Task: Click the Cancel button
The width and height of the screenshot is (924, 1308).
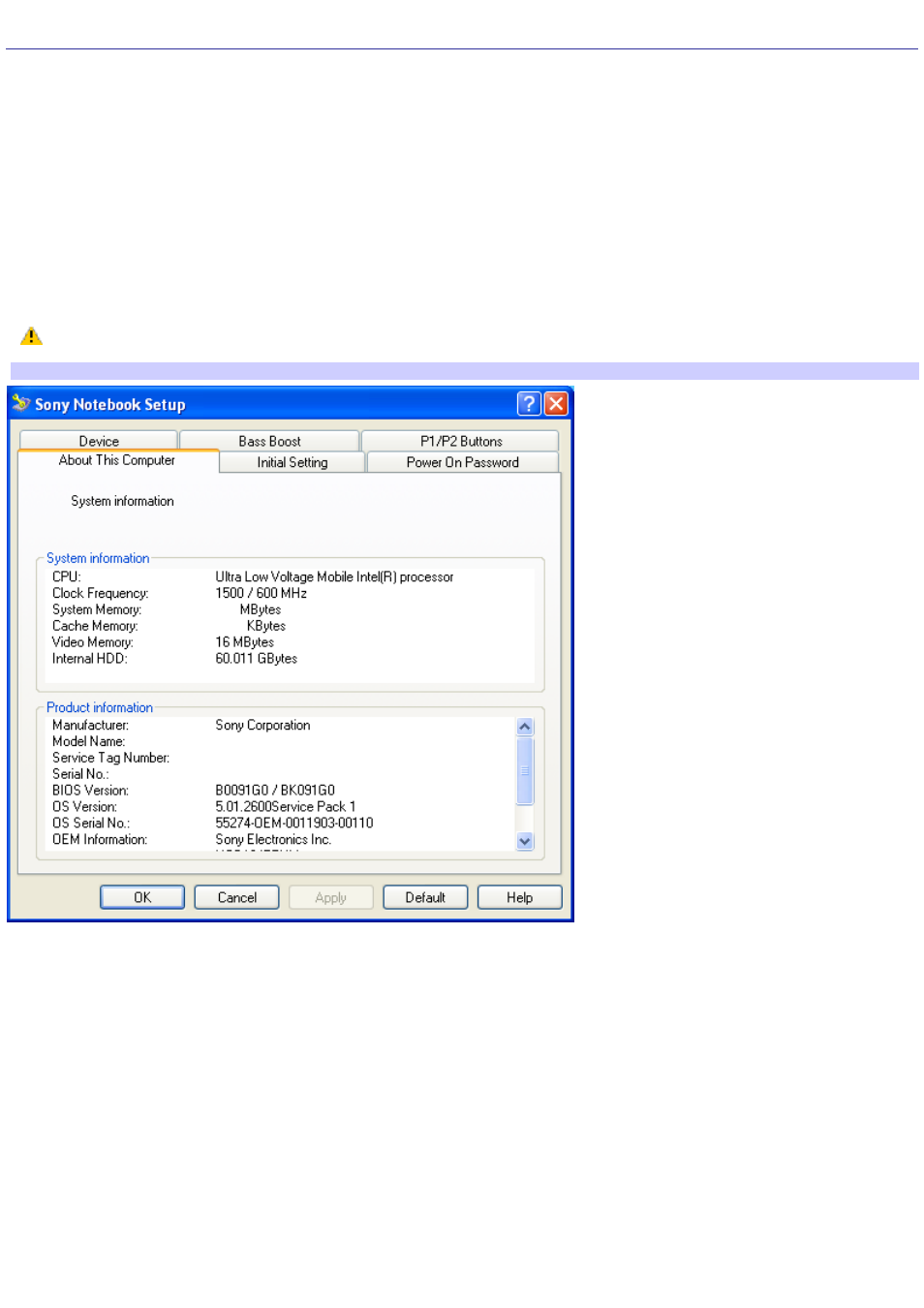Action: 237,897
